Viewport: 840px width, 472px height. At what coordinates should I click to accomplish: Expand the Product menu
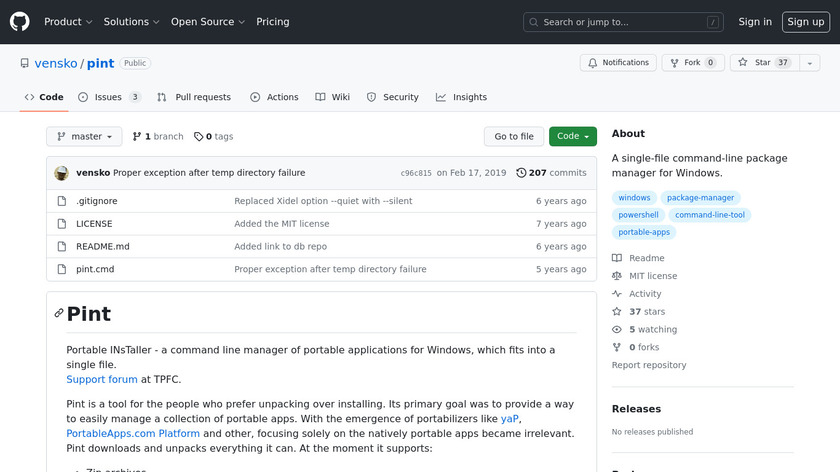[x=68, y=22]
